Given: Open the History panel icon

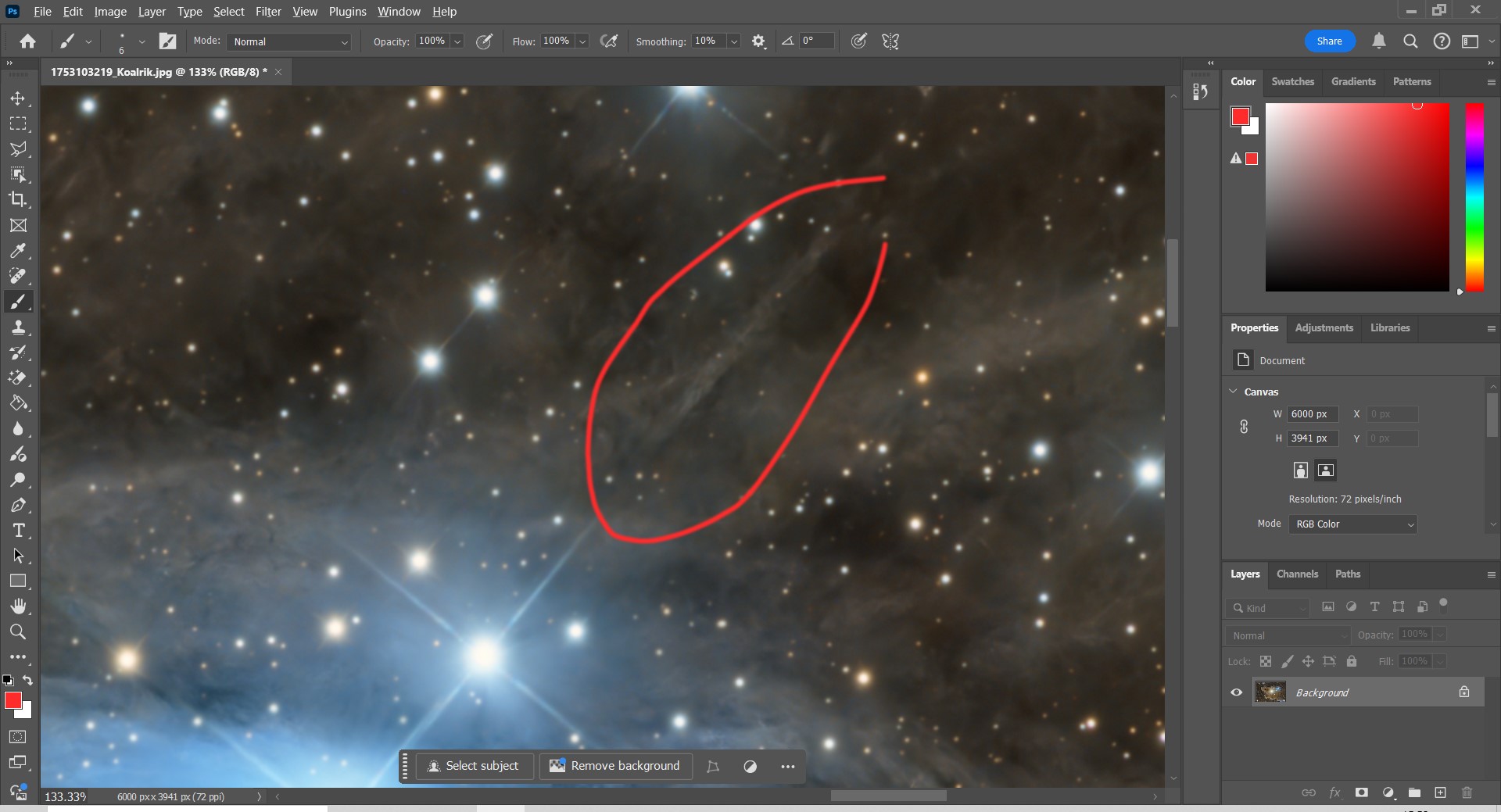Looking at the screenshot, I should 1201,92.
